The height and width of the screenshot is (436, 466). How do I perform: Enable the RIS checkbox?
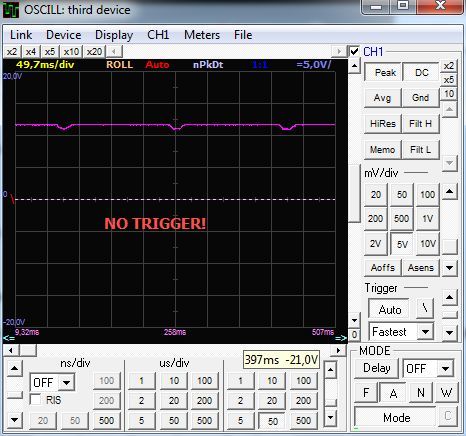coord(35,399)
